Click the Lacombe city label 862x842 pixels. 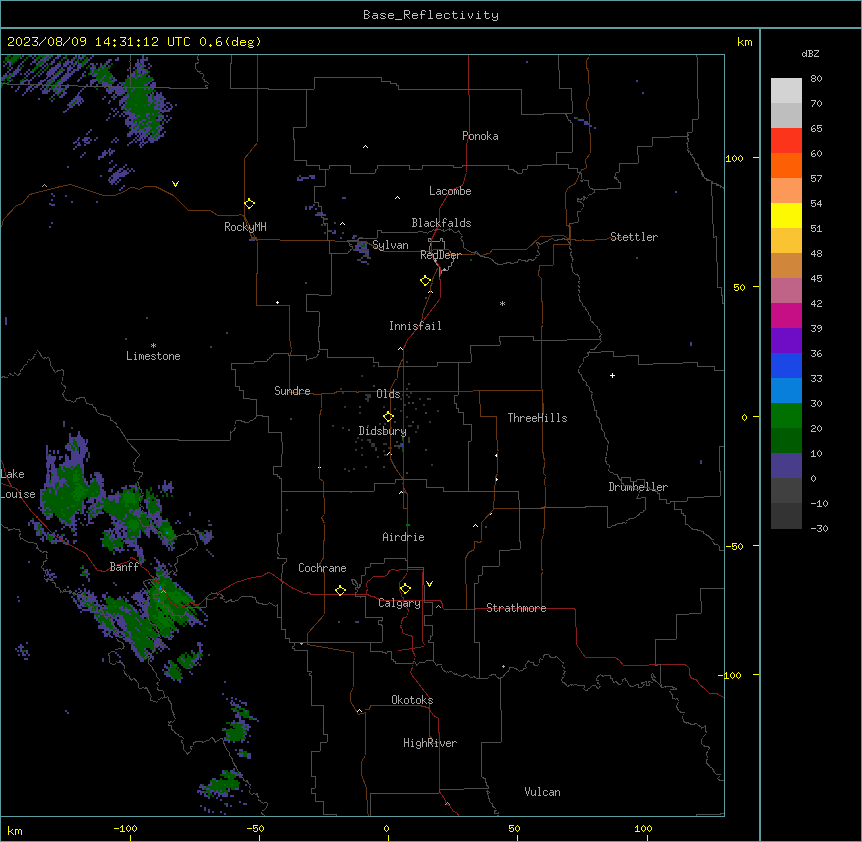450,191
